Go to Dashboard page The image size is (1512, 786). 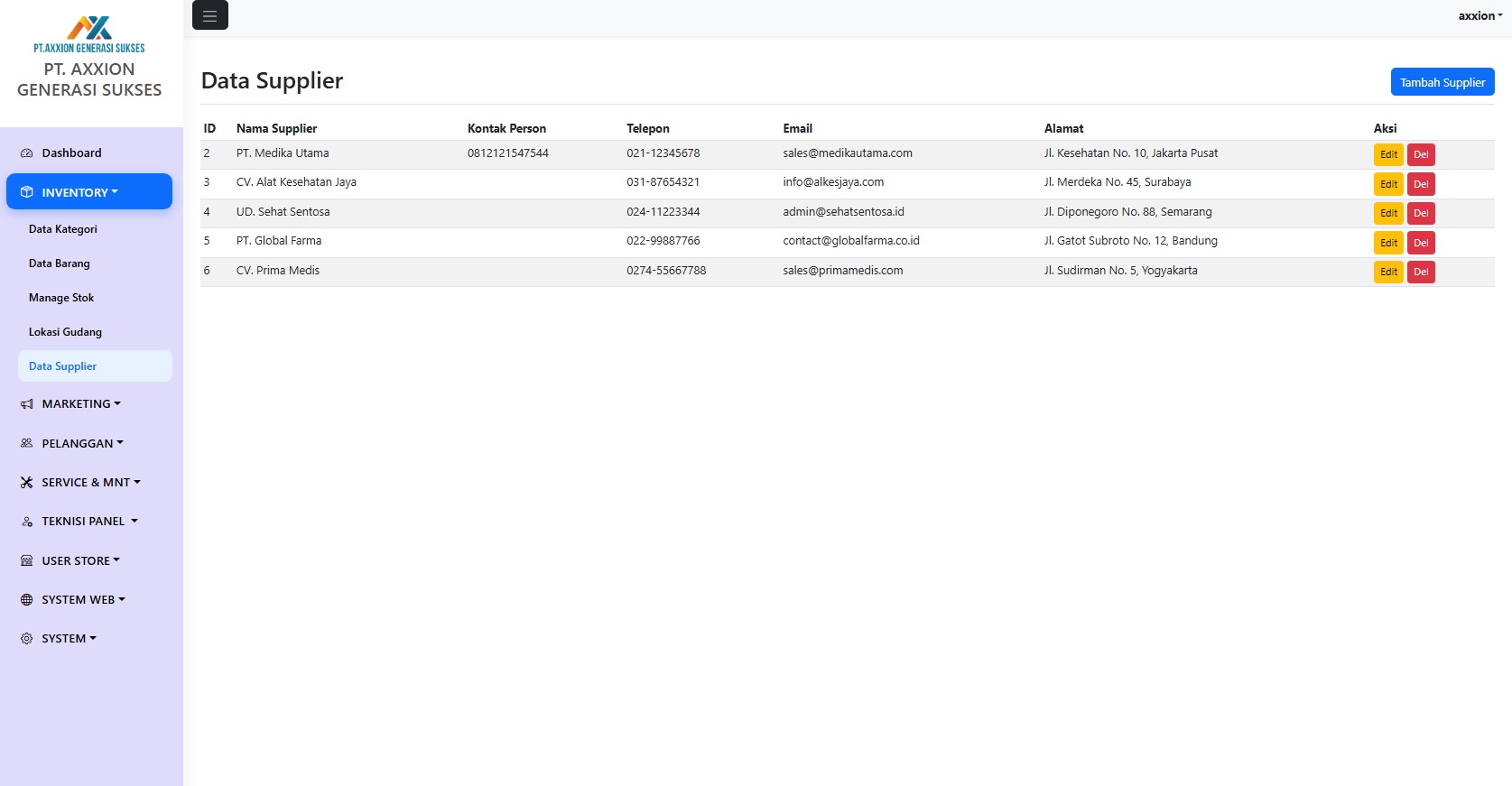(x=89, y=153)
